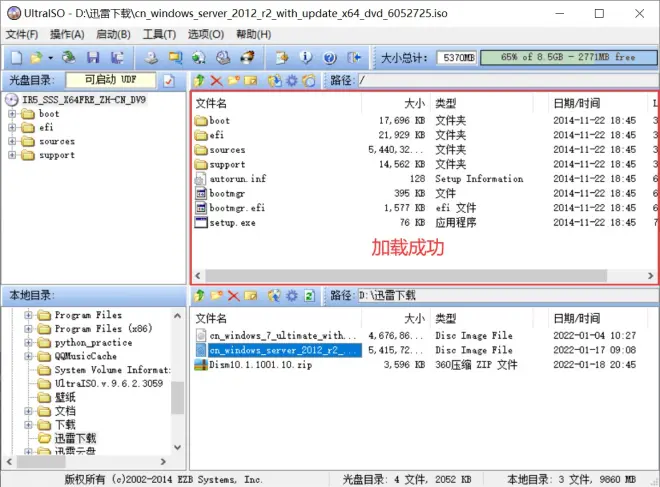Open properties gear in the local pane toolbar
This screenshot has width=660, height=487.
[x=292, y=295]
